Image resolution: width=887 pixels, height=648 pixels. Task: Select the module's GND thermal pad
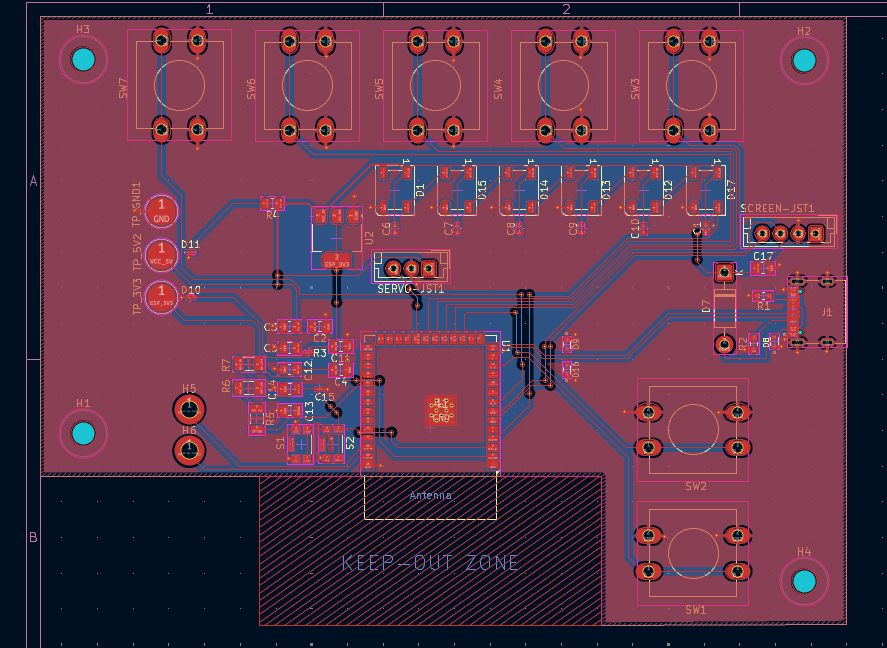coord(441,411)
